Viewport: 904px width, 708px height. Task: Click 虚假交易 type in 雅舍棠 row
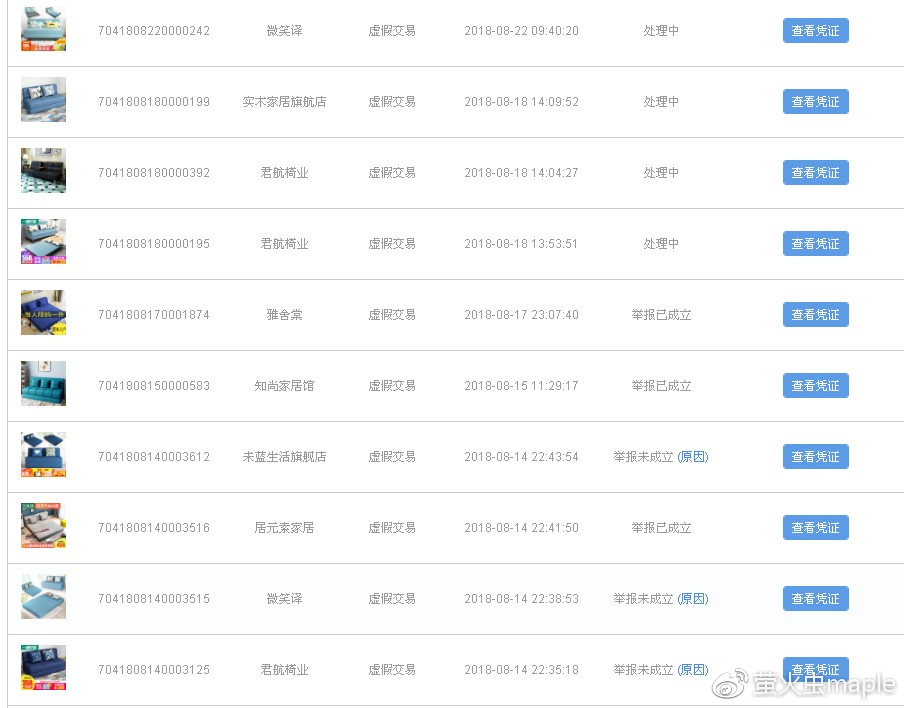(392, 314)
